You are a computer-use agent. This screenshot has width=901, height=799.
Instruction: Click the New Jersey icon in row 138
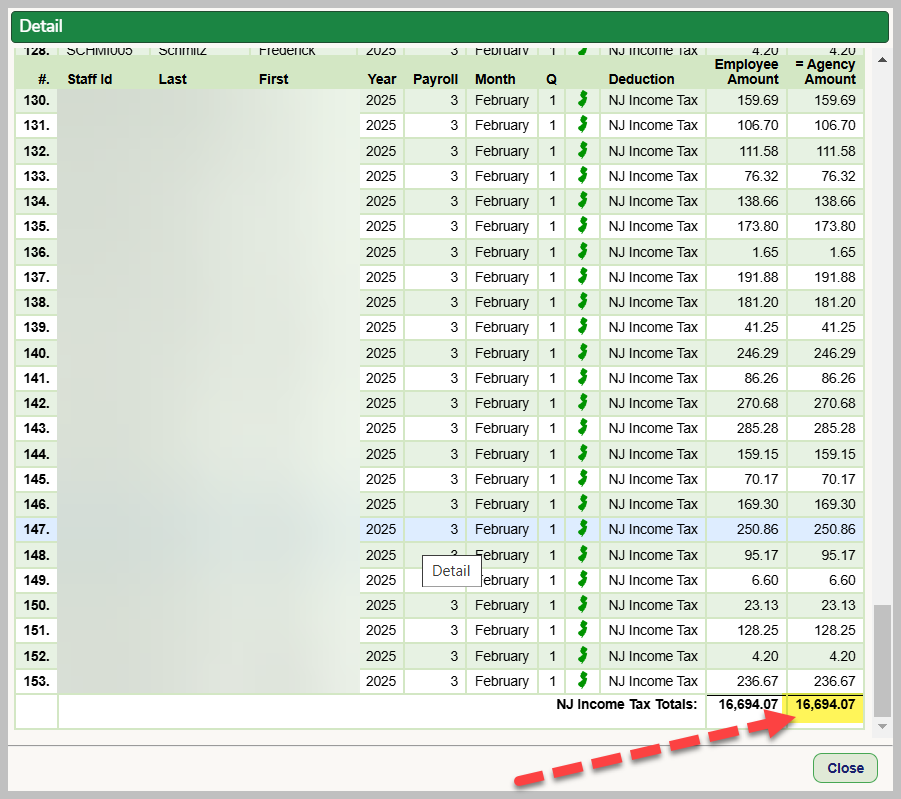click(583, 302)
